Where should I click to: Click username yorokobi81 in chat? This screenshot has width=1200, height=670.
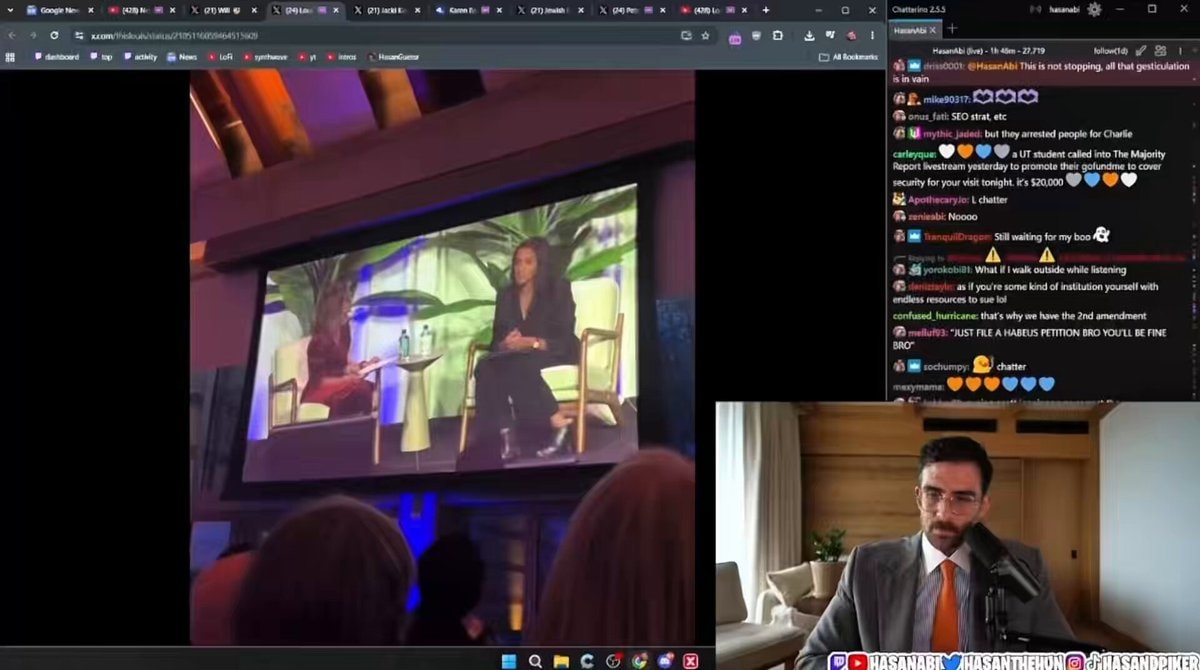(947, 270)
